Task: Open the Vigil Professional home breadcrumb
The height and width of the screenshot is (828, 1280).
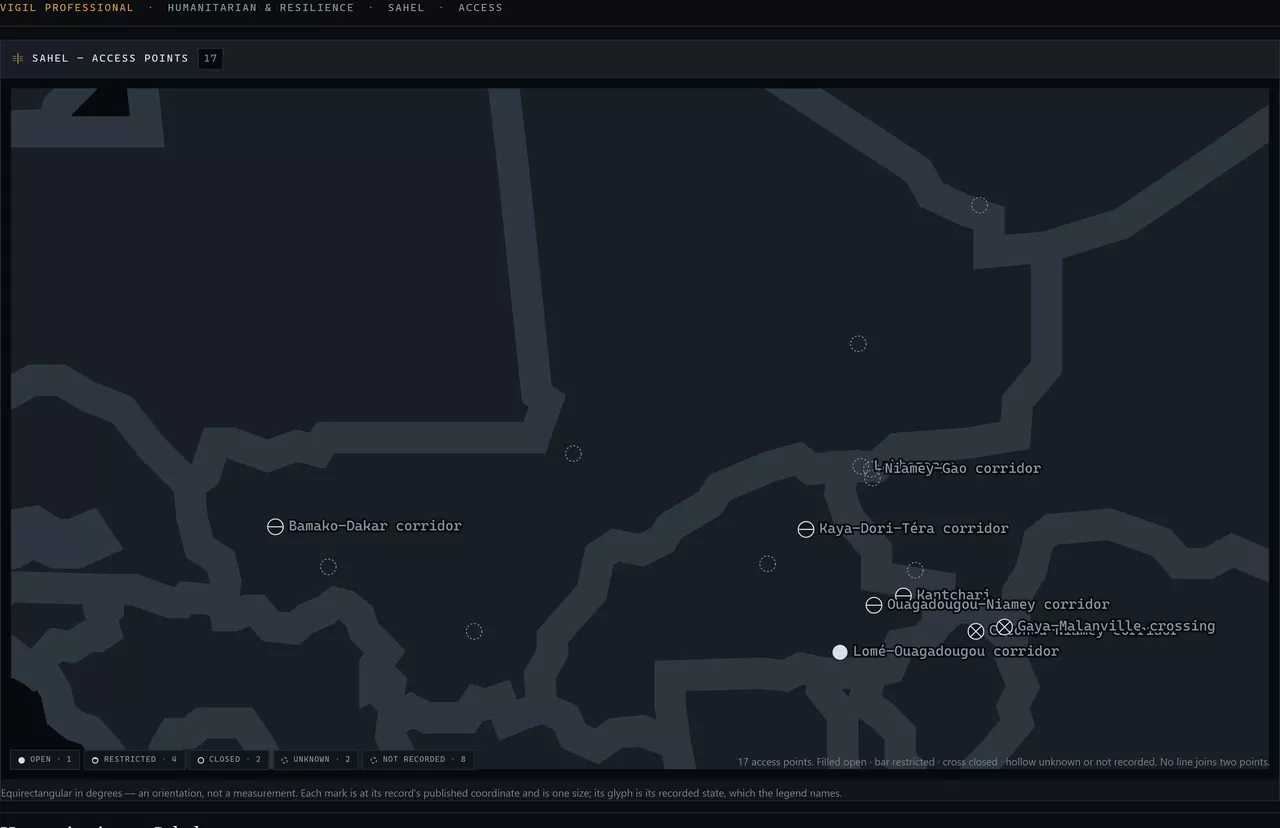Action: coord(67,8)
